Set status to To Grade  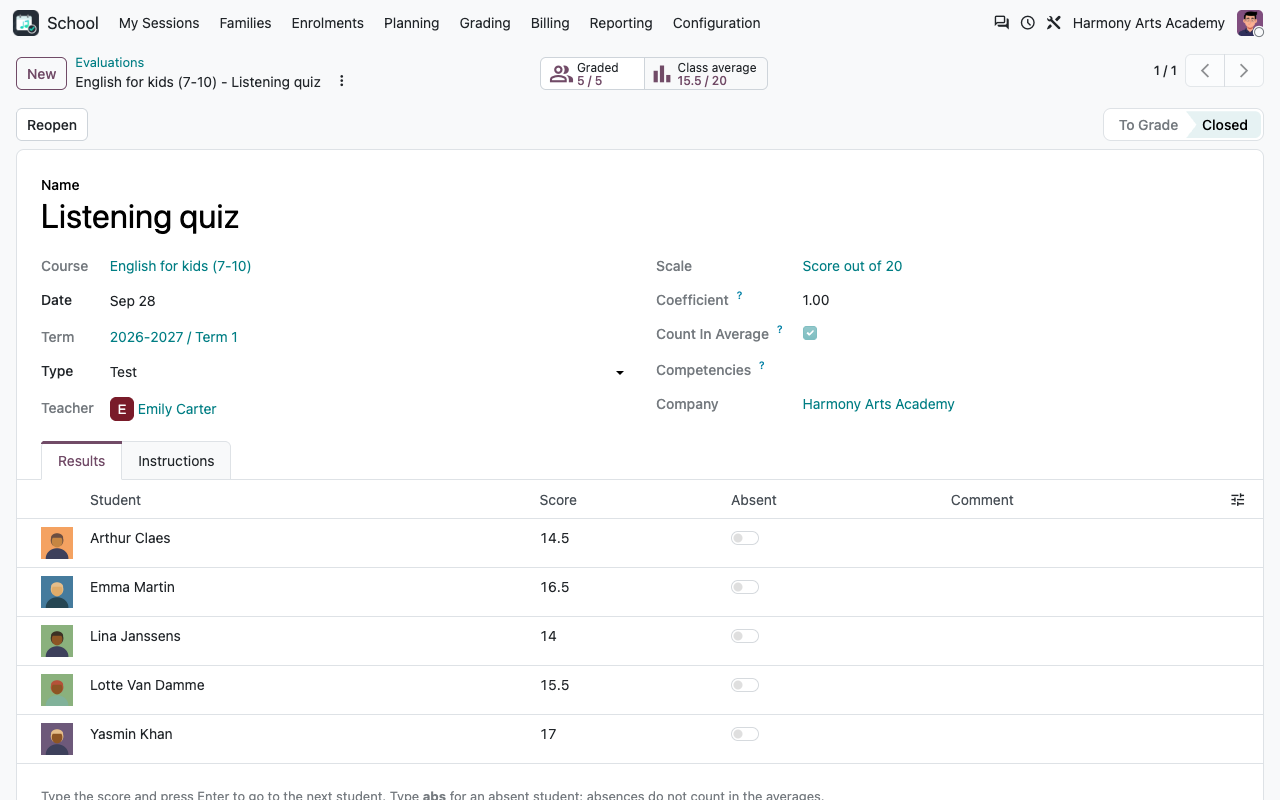(1148, 125)
